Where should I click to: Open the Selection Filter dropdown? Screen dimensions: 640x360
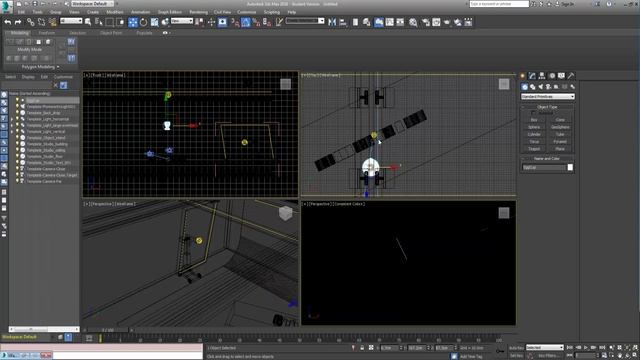click(71, 21)
